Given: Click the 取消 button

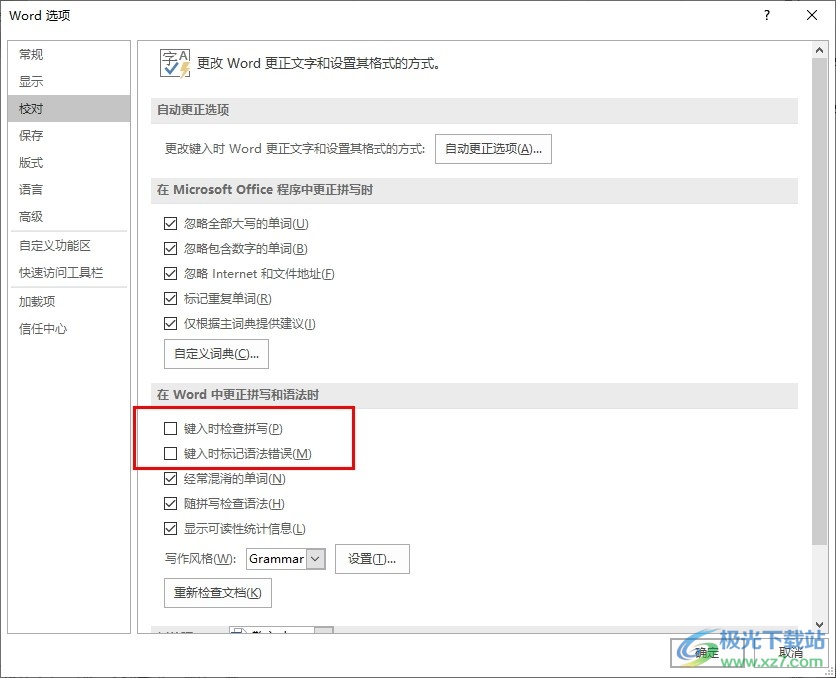Looking at the screenshot, I should pyautogui.click(x=791, y=652).
